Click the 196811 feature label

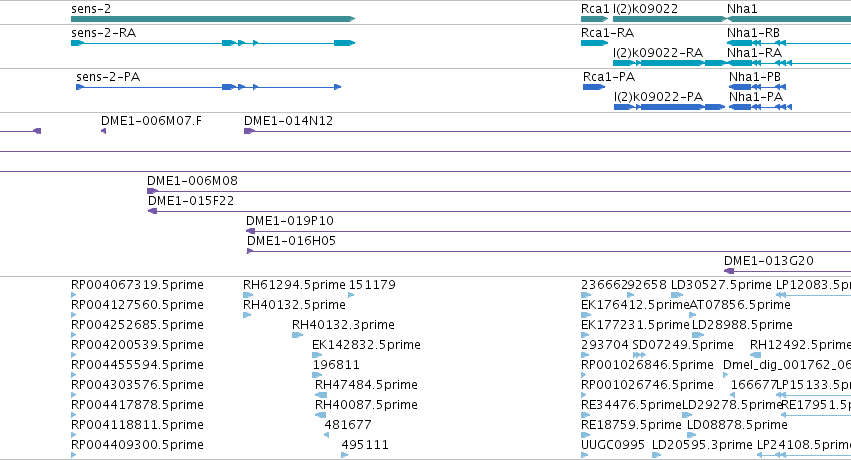click(336, 365)
